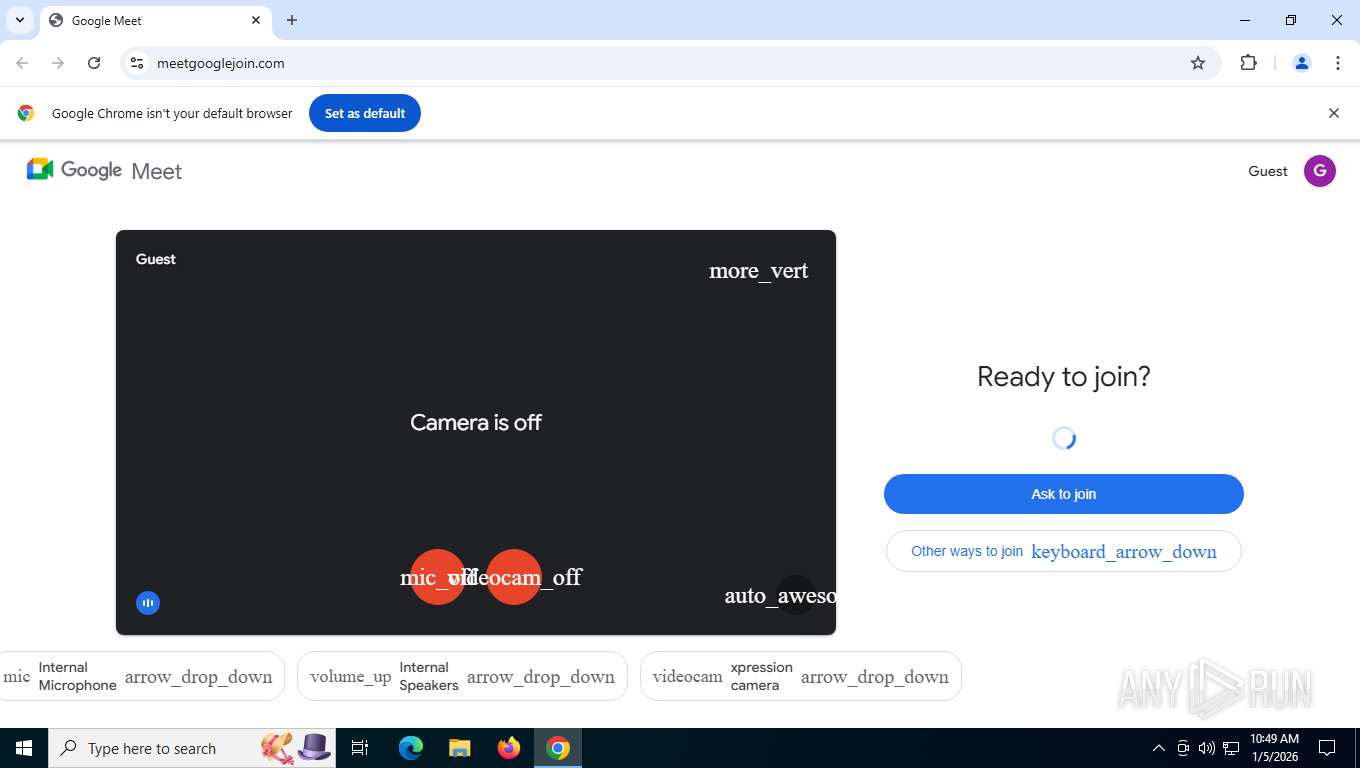Open Internal Microphone selection dropdown
The width and height of the screenshot is (1360, 768).
142,676
